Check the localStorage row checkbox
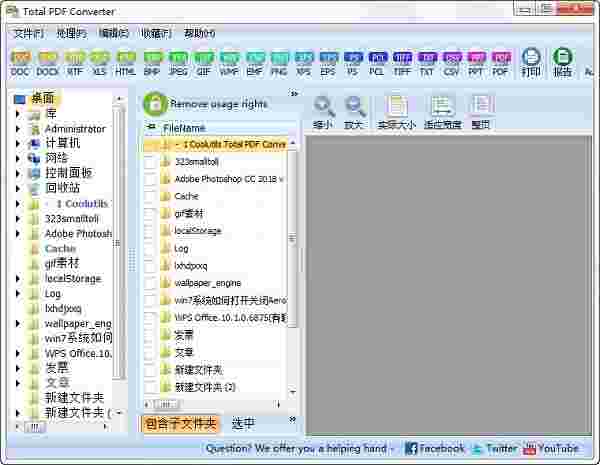This screenshot has height=465, width=600. [x=150, y=231]
